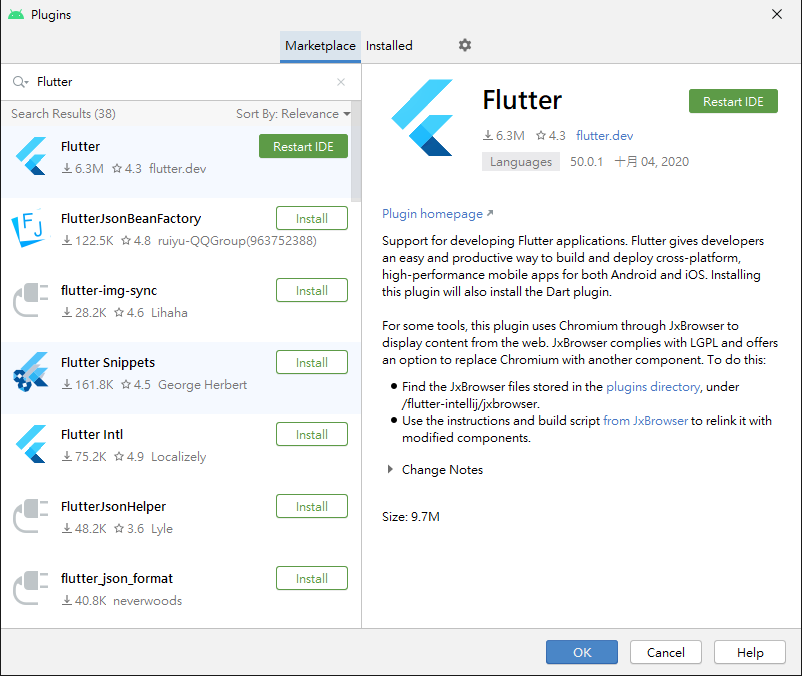Open the plugins directory link
The height and width of the screenshot is (676, 802).
(x=653, y=387)
